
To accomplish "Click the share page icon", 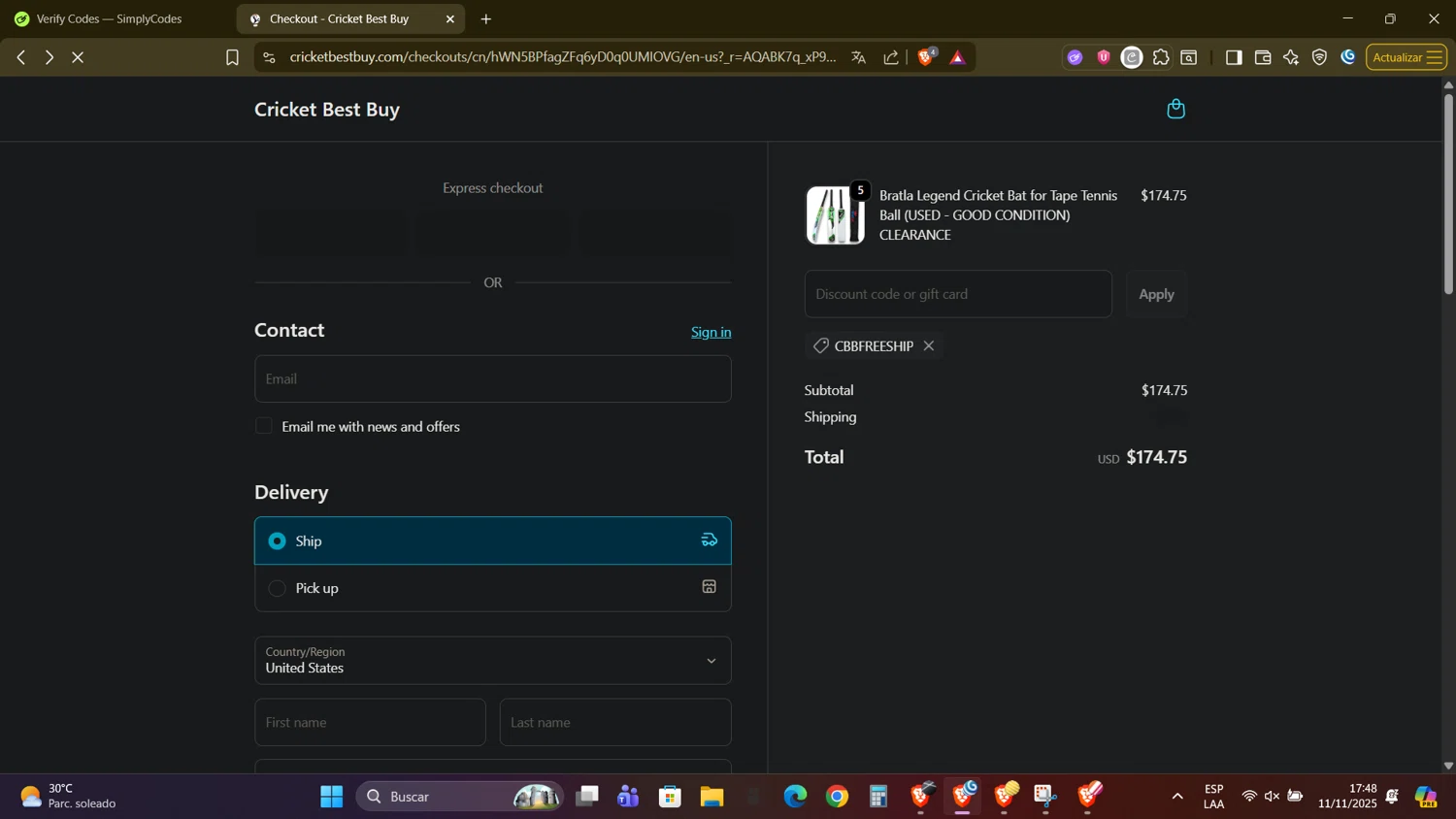I will 891,57.
